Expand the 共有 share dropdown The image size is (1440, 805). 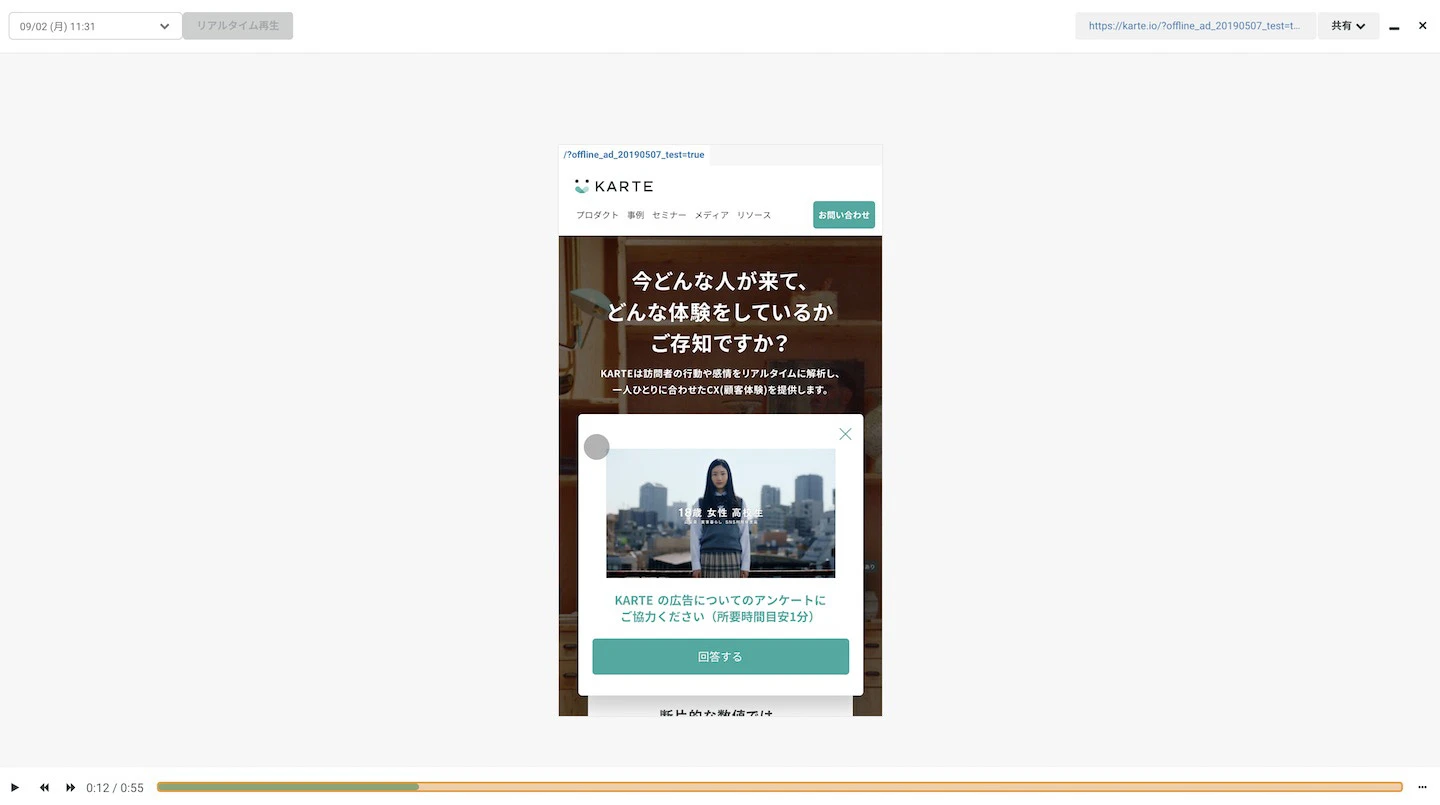point(1348,26)
